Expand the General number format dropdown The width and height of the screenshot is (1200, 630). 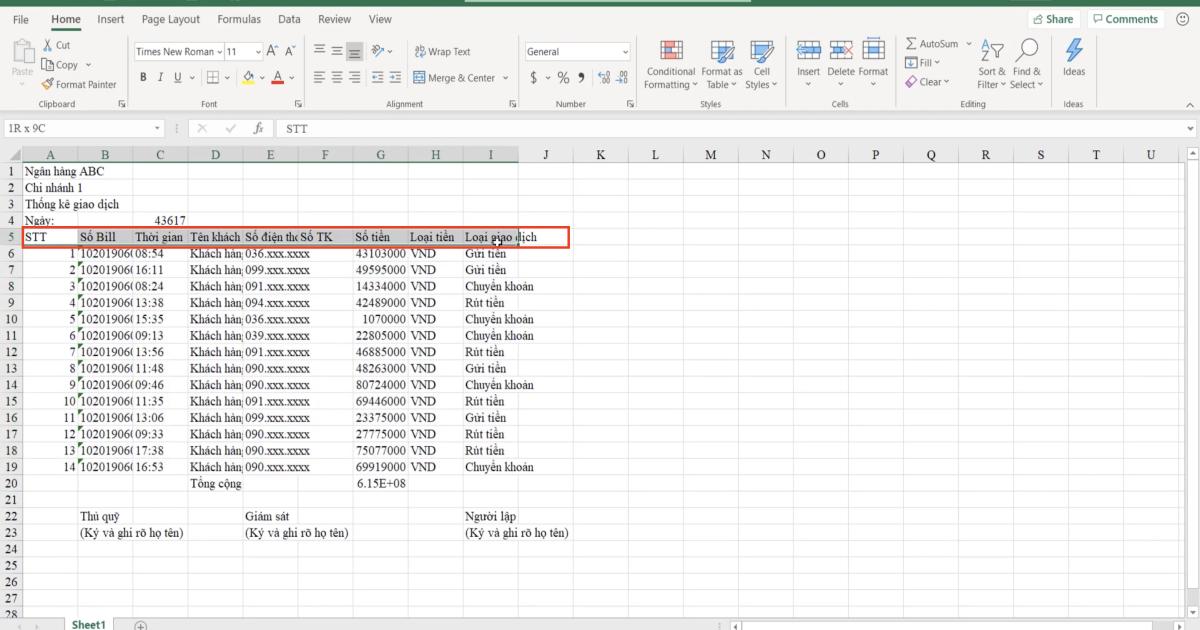tap(624, 51)
